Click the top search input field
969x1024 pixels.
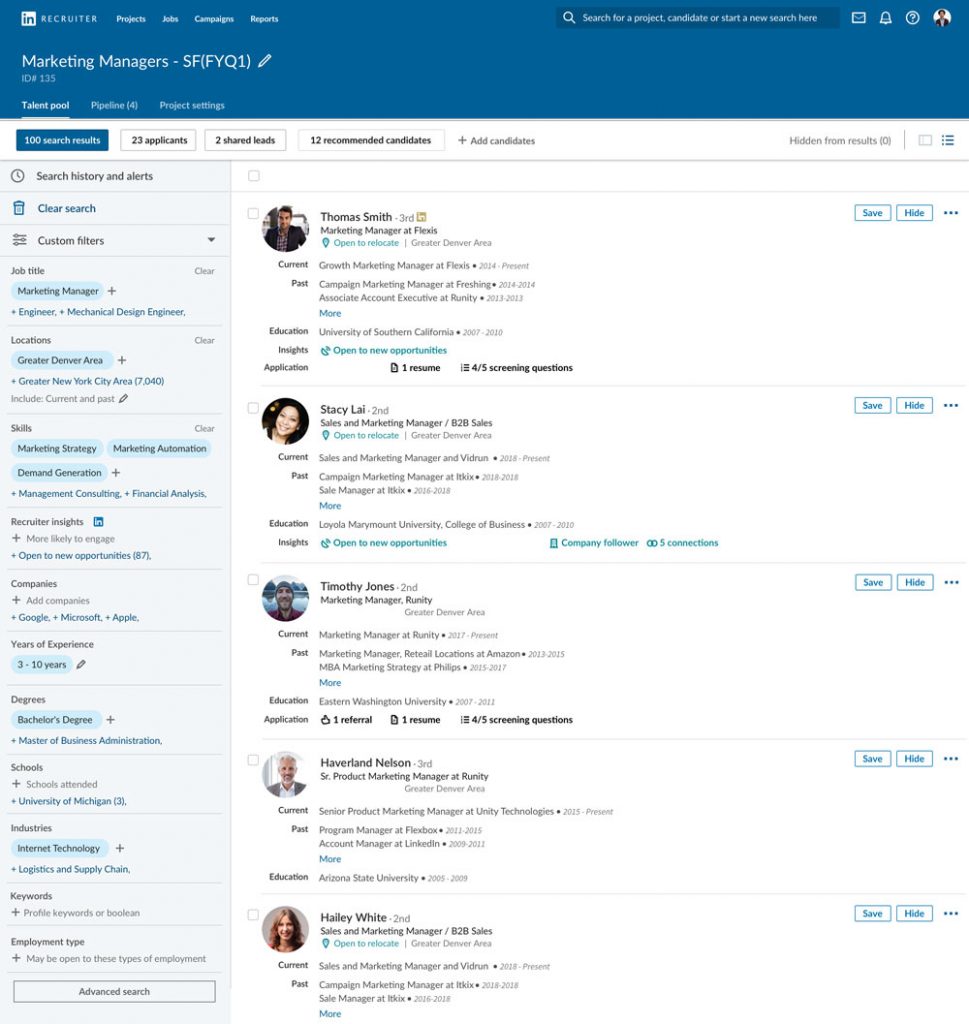[x=700, y=18]
